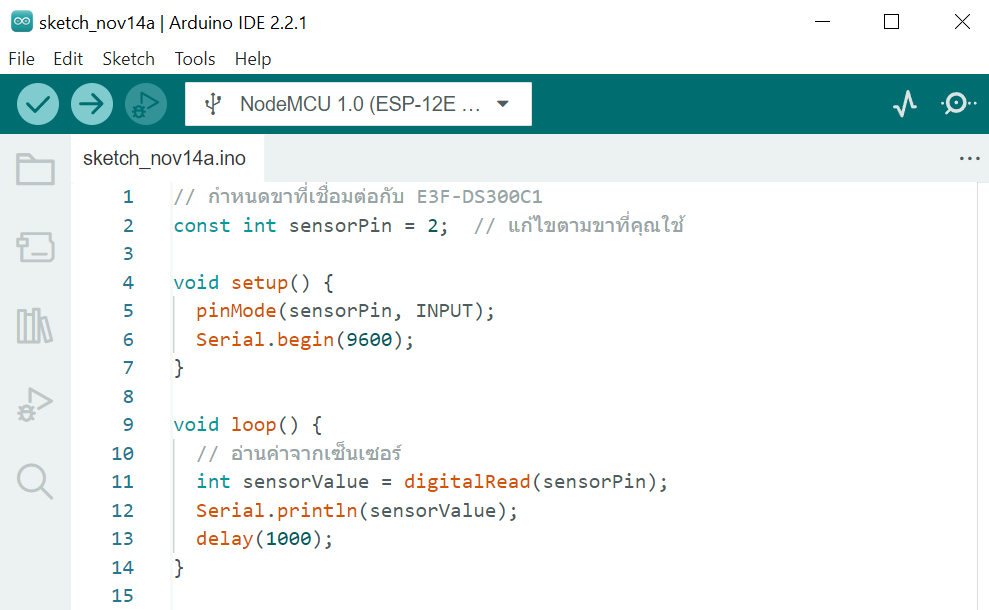The height and width of the screenshot is (610, 989).
Task: Click the E3F-DS300C1 text in the comment
Action: tap(479, 197)
